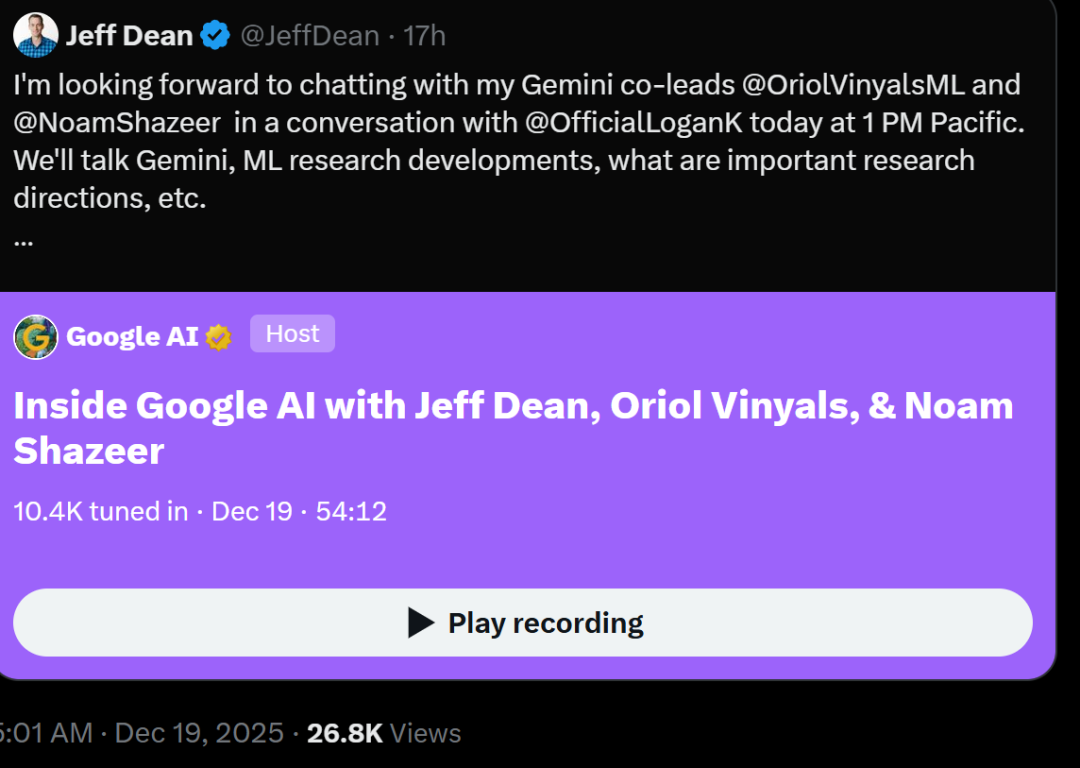
Task: Click the 54:12 recording duration
Action: pos(351,512)
